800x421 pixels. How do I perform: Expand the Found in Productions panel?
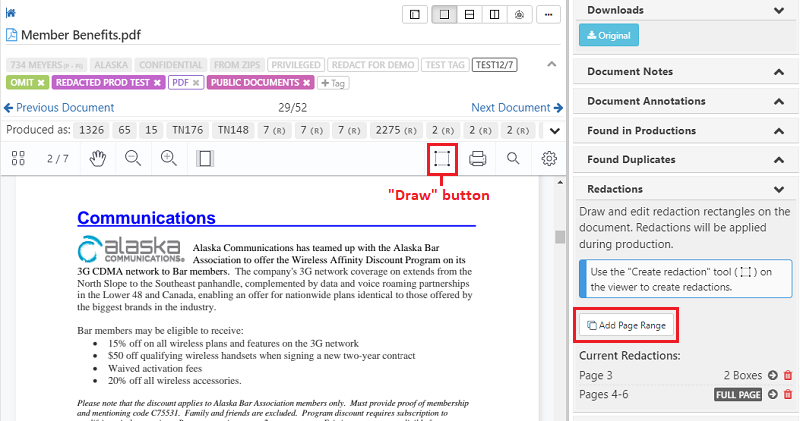[x=779, y=131]
